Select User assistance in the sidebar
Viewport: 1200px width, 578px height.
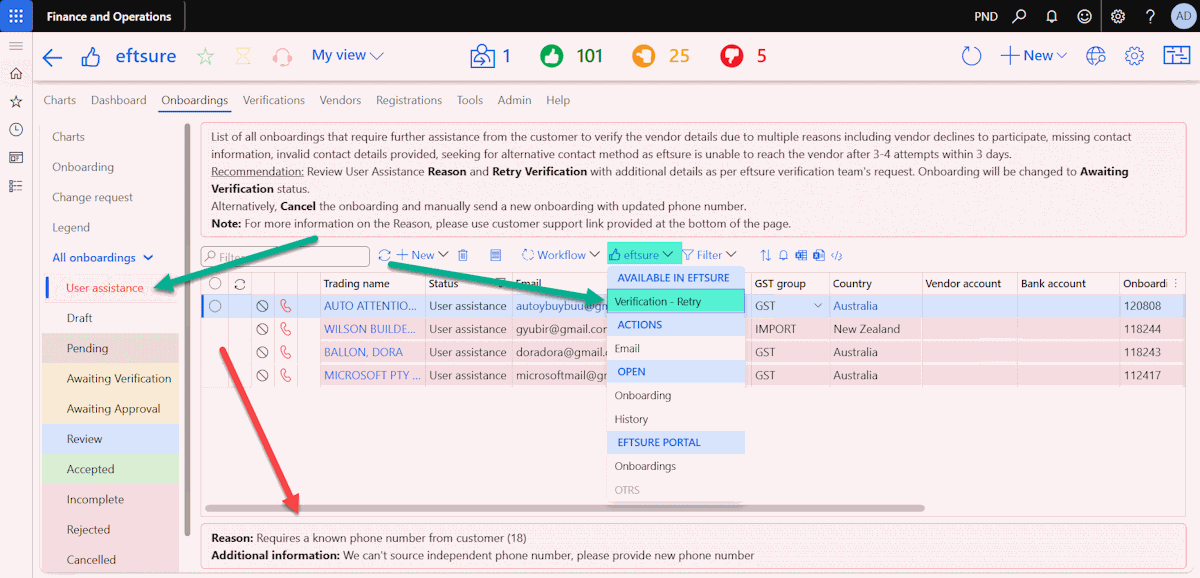(x=105, y=288)
